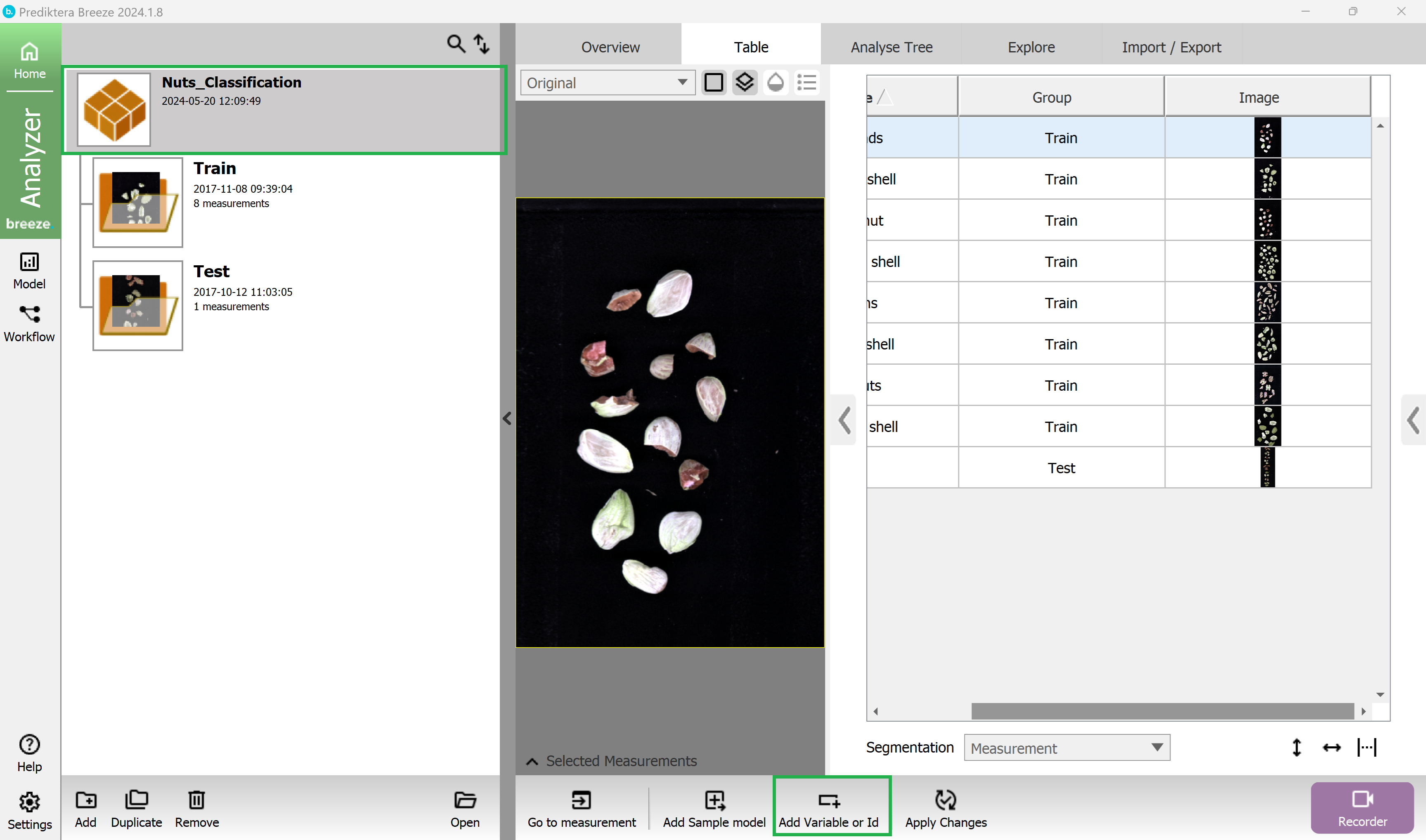Click Add Variable or Id button
Viewport: 1426px width, 840px height.
(x=829, y=807)
